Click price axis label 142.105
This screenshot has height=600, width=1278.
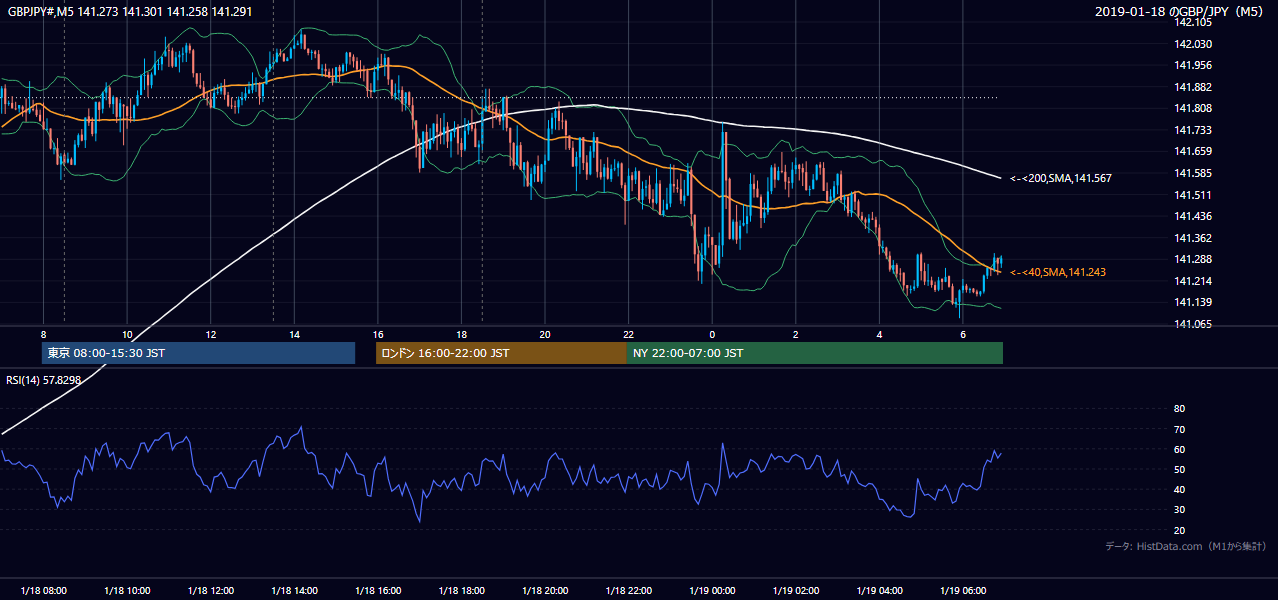[x=1193, y=23]
